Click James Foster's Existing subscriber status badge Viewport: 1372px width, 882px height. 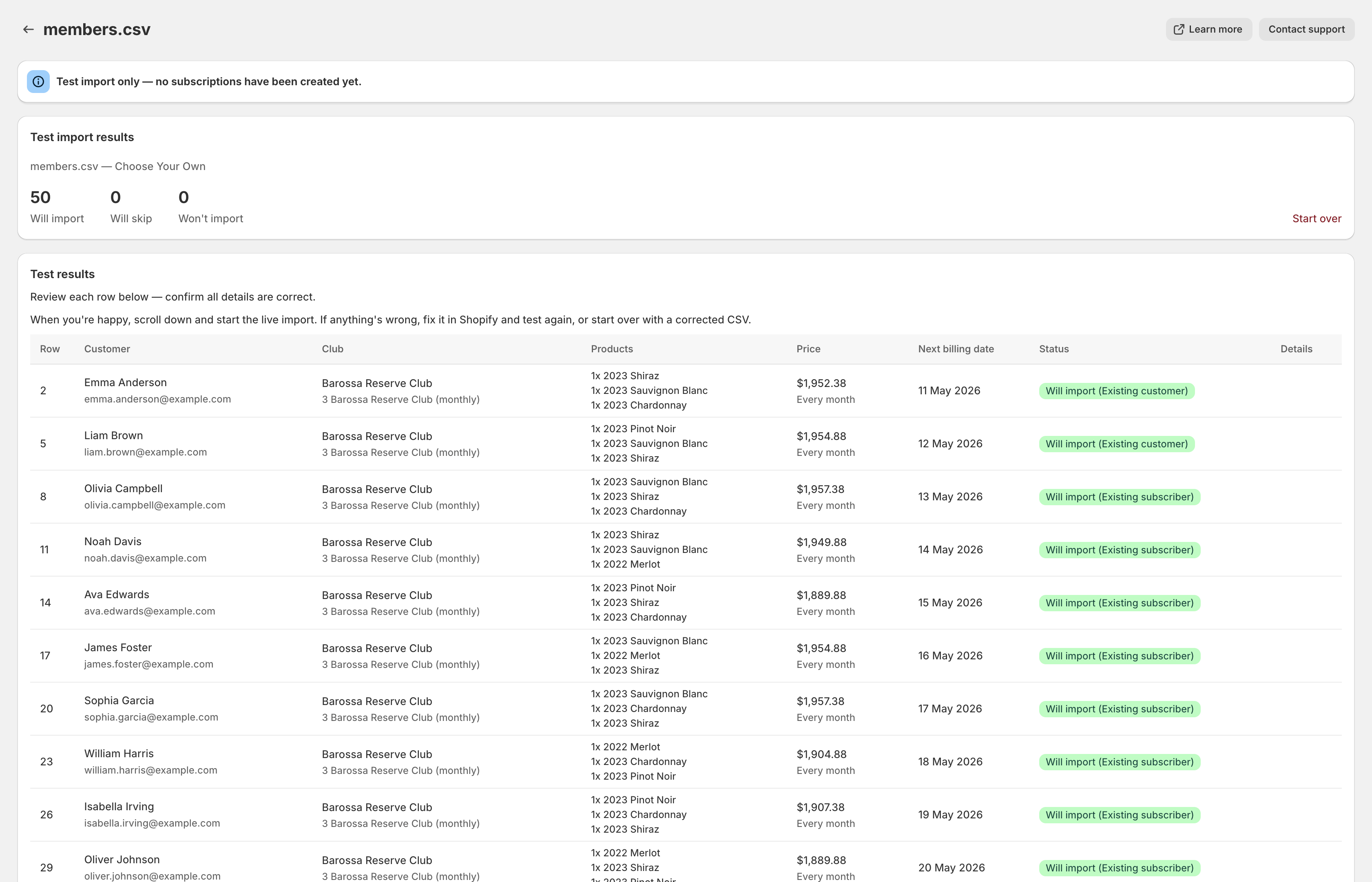[1120, 656]
